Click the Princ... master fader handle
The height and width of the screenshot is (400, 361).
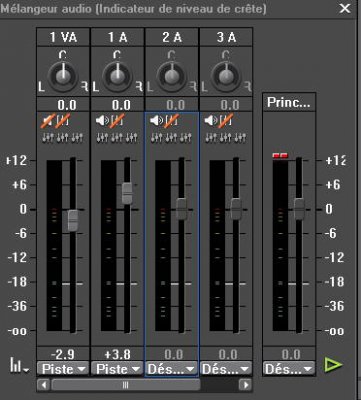click(x=299, y=209)
